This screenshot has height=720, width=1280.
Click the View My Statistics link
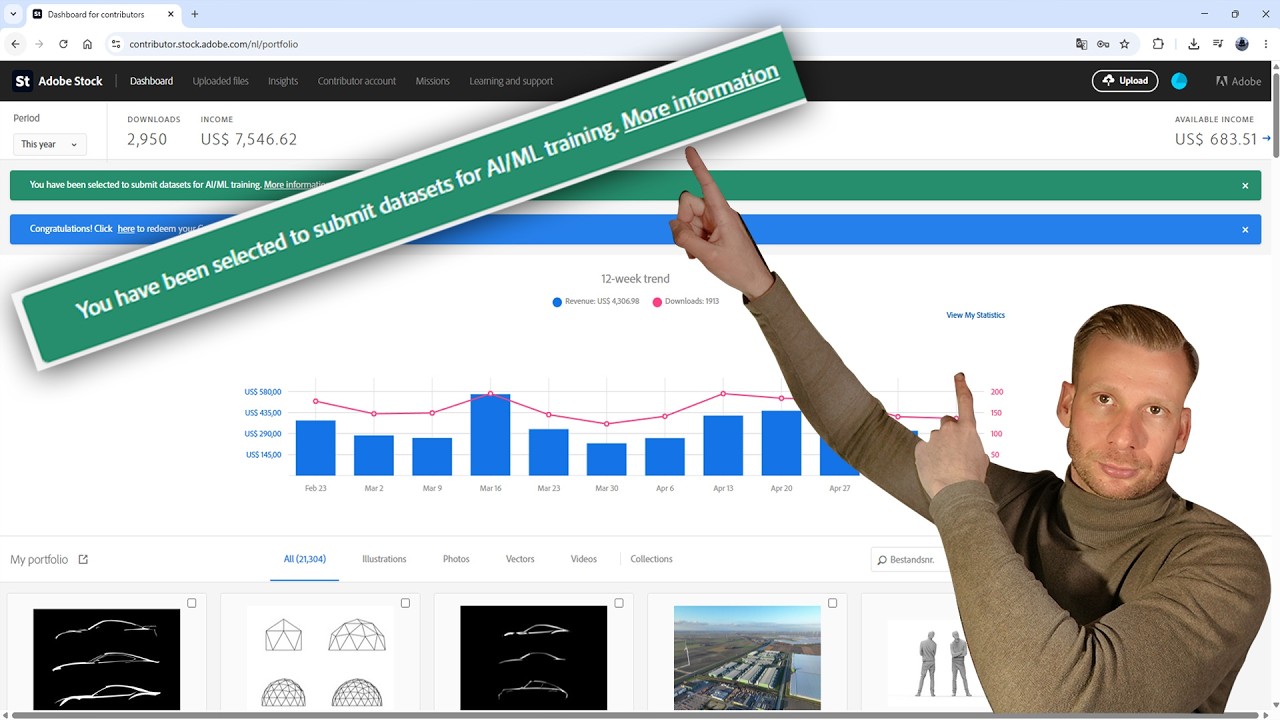975,315
